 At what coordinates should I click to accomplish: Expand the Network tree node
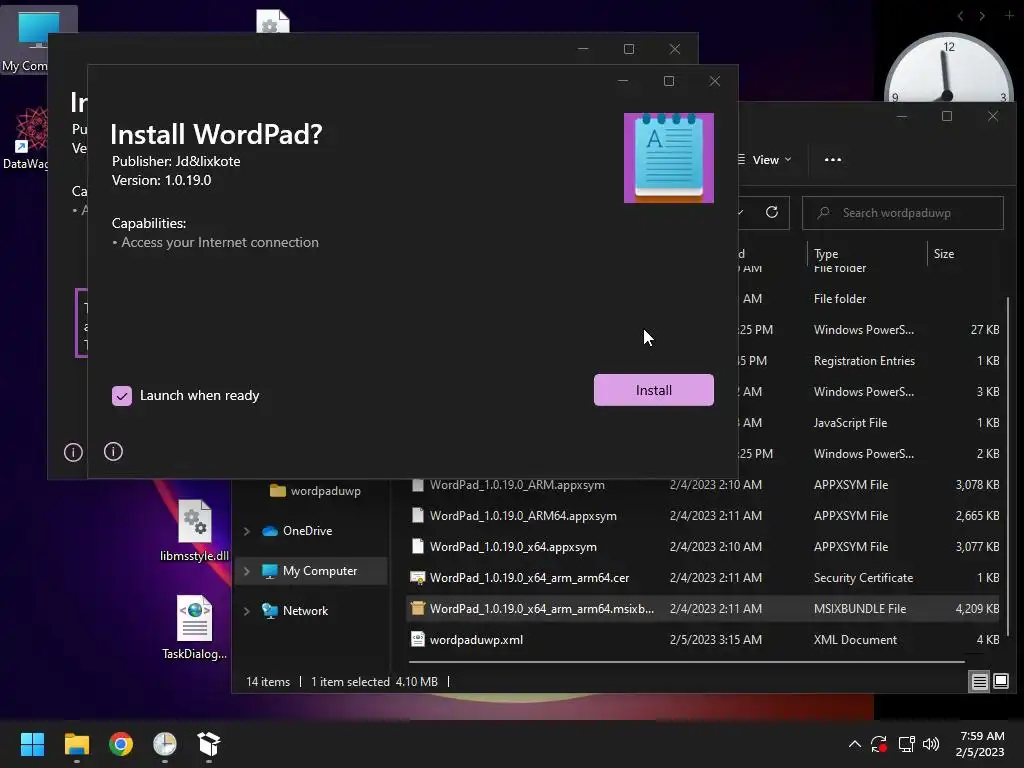coord(247,611)
